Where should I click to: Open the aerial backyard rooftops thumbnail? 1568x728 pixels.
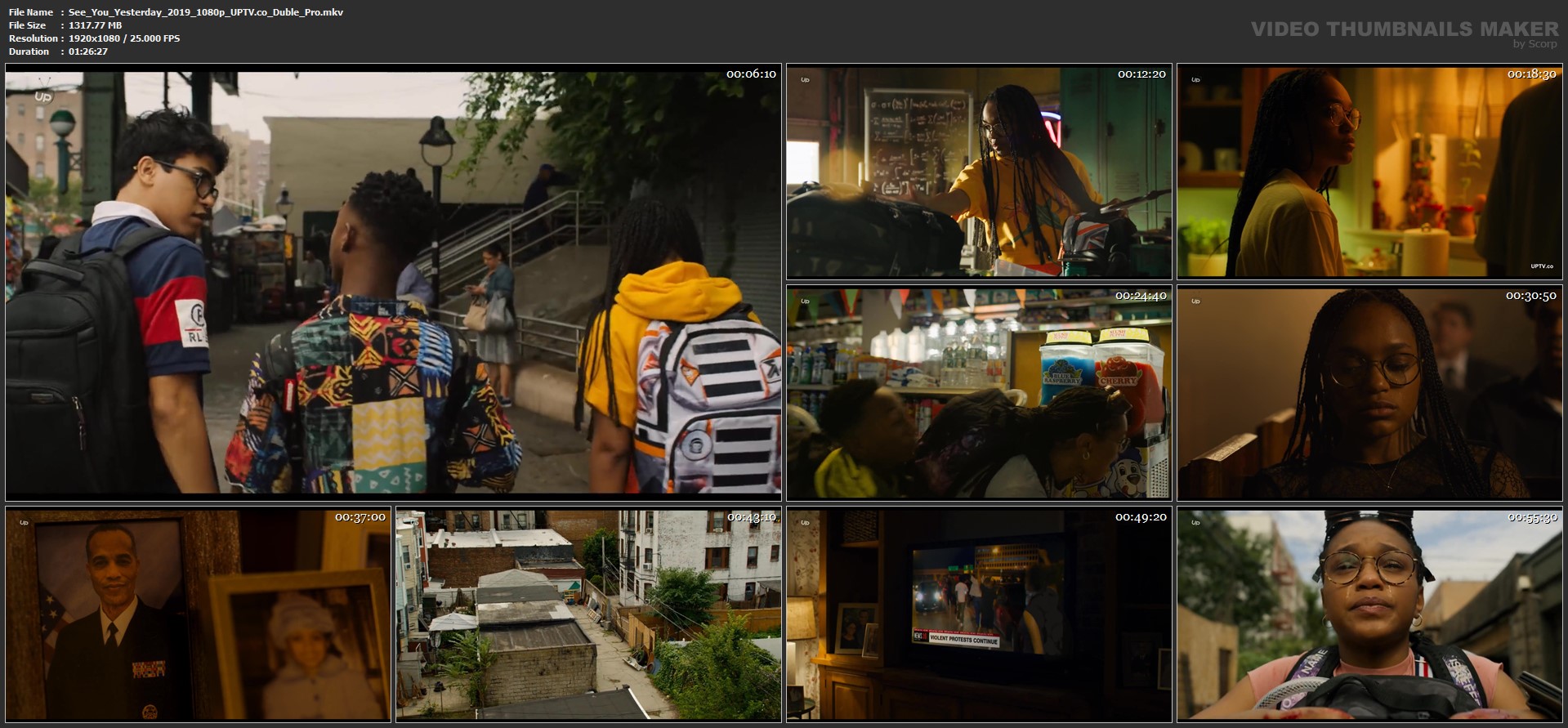click(x=588, y=614)
